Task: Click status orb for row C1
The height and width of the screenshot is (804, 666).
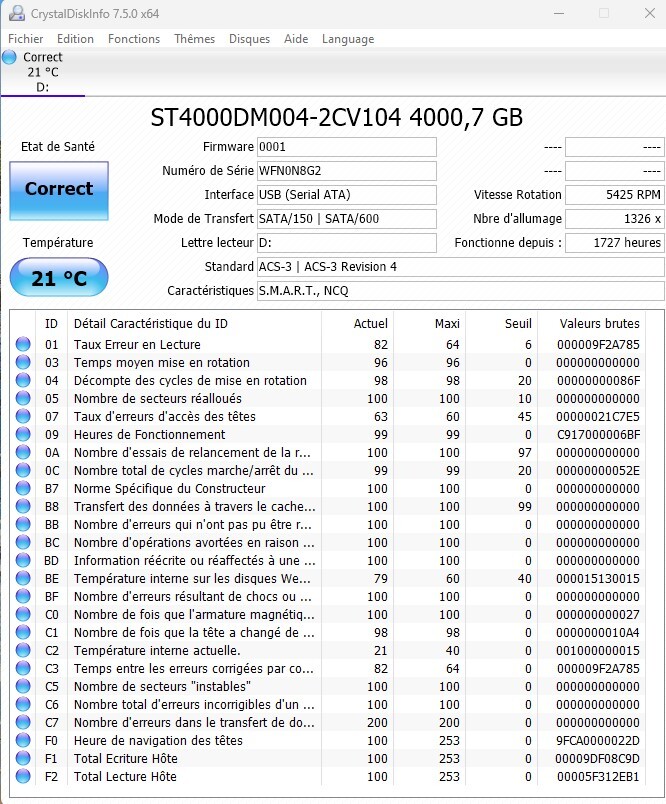Action: coord(23,632)
